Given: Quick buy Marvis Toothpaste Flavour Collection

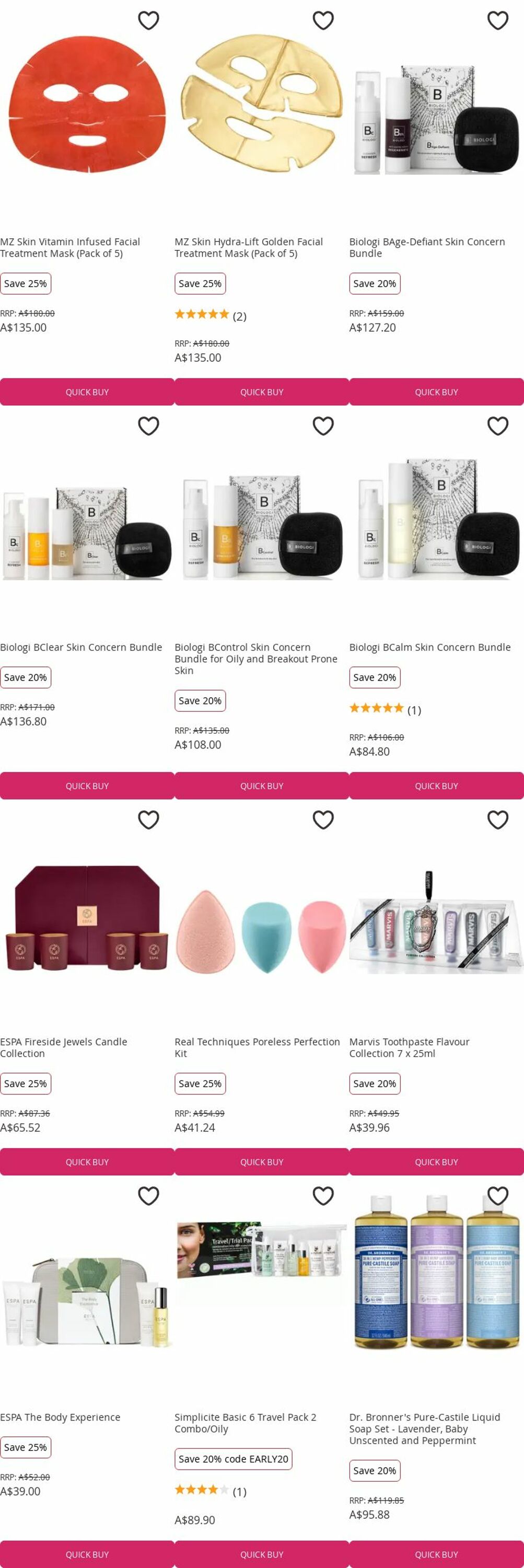Looking at the screenshot, I should 436,1162.
